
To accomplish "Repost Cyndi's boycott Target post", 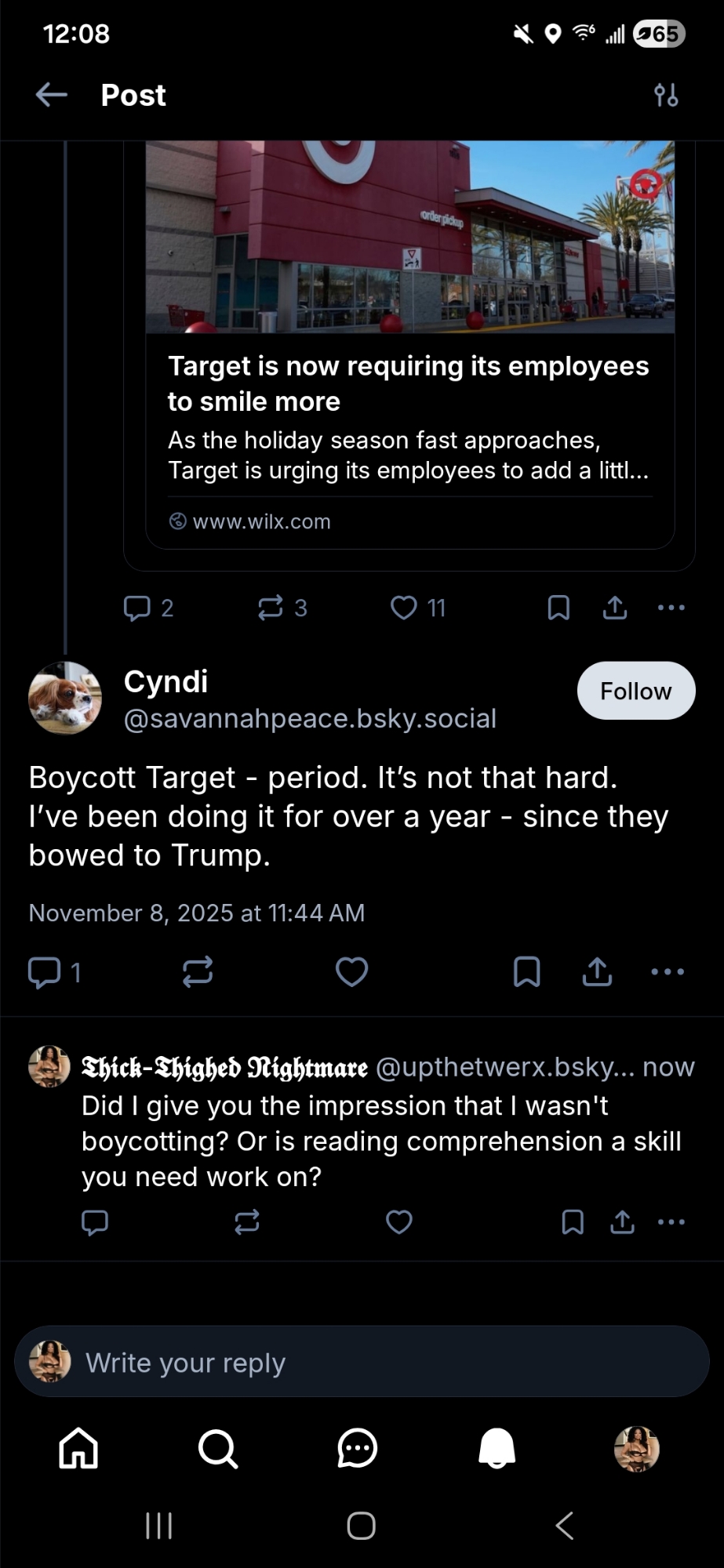I will [x=198, y=972].
